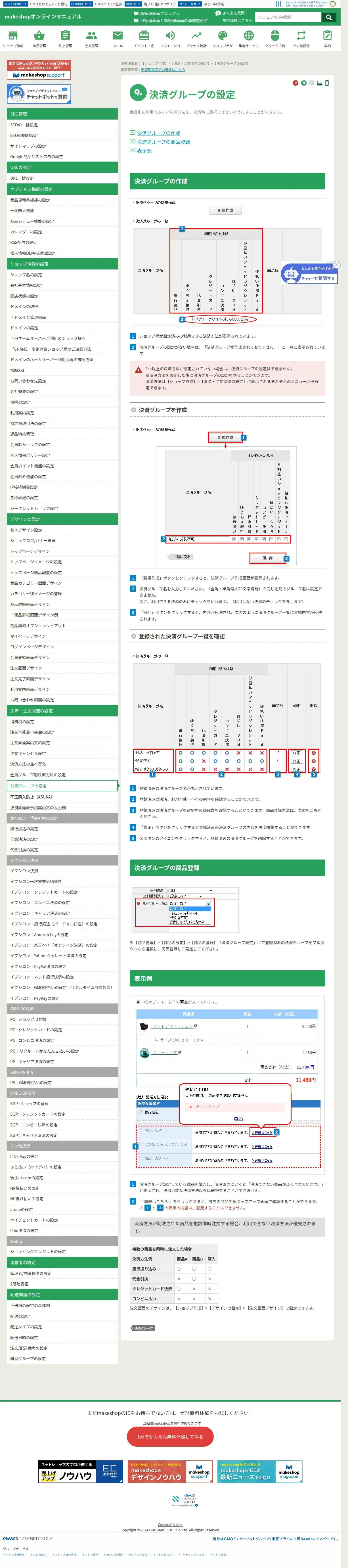Open 商品レビュー機能の設定 in the sidebar
Viewport: 348px width, 1568px height.
(x=62, y=221)
